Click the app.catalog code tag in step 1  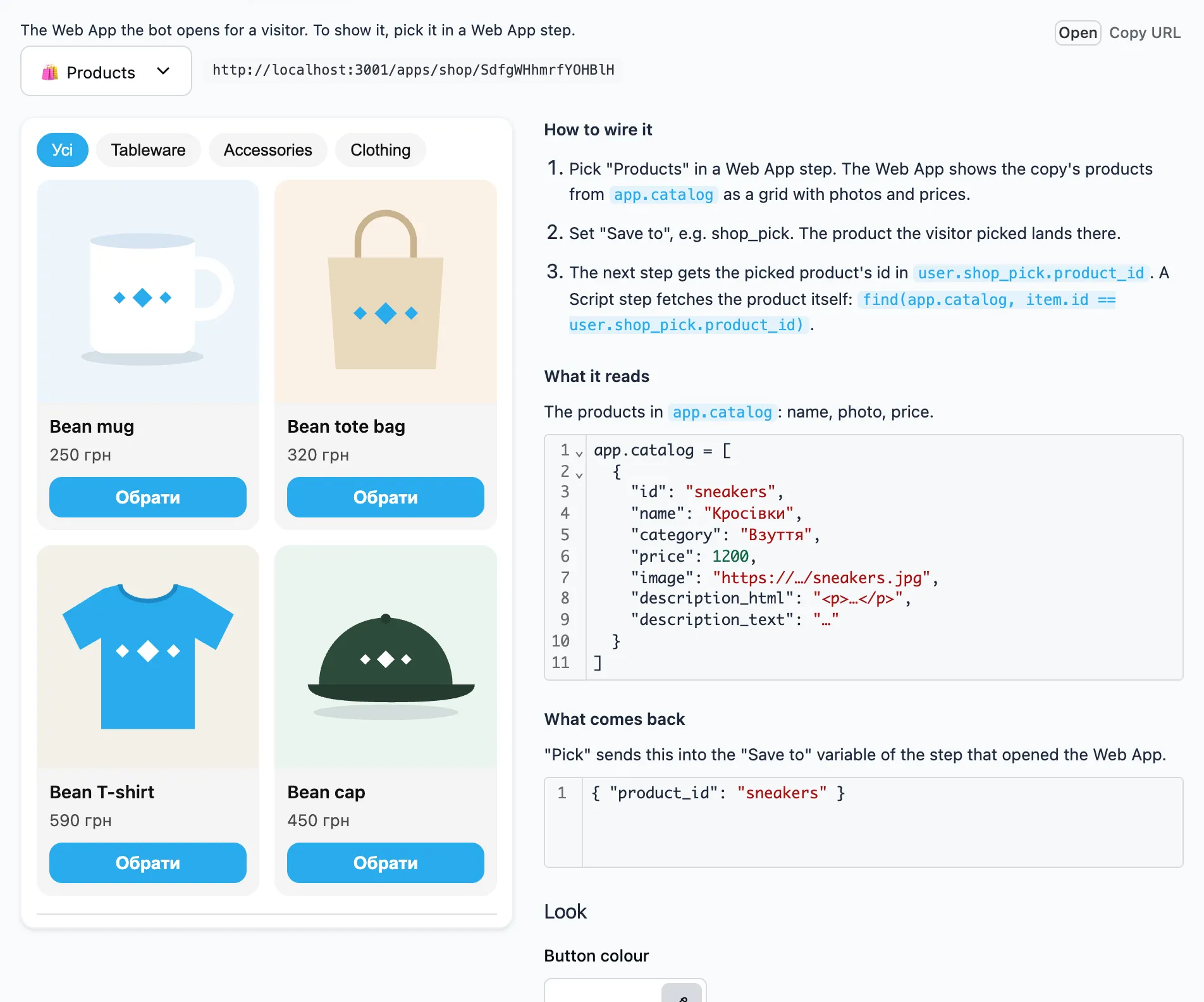(663, 195)
